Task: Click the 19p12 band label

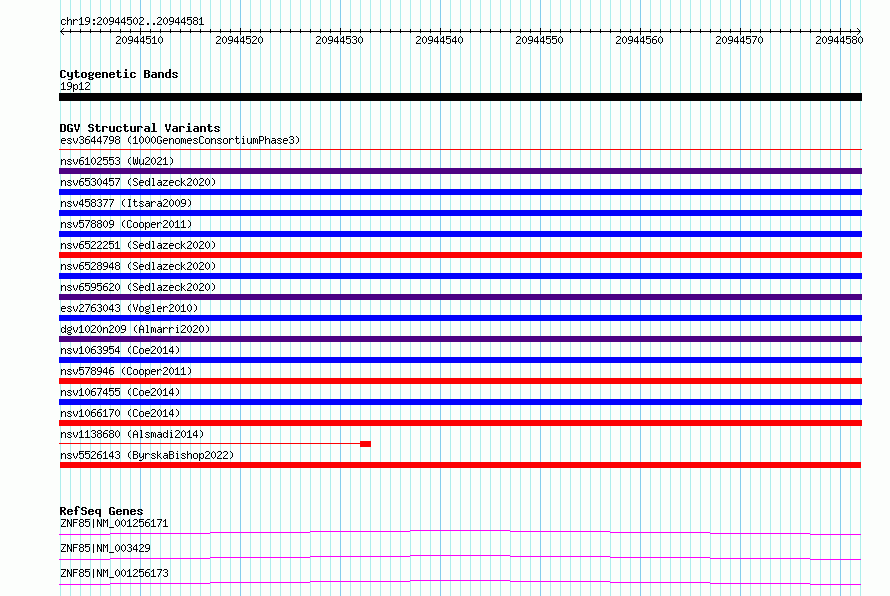Action: tap(75, 86)
